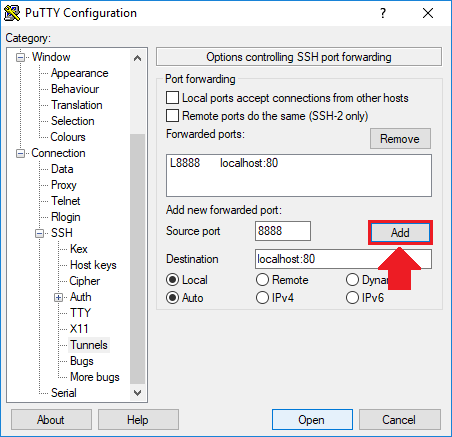Collapse the Window tree node
The image size is (452, 437).
coord(21,57)
